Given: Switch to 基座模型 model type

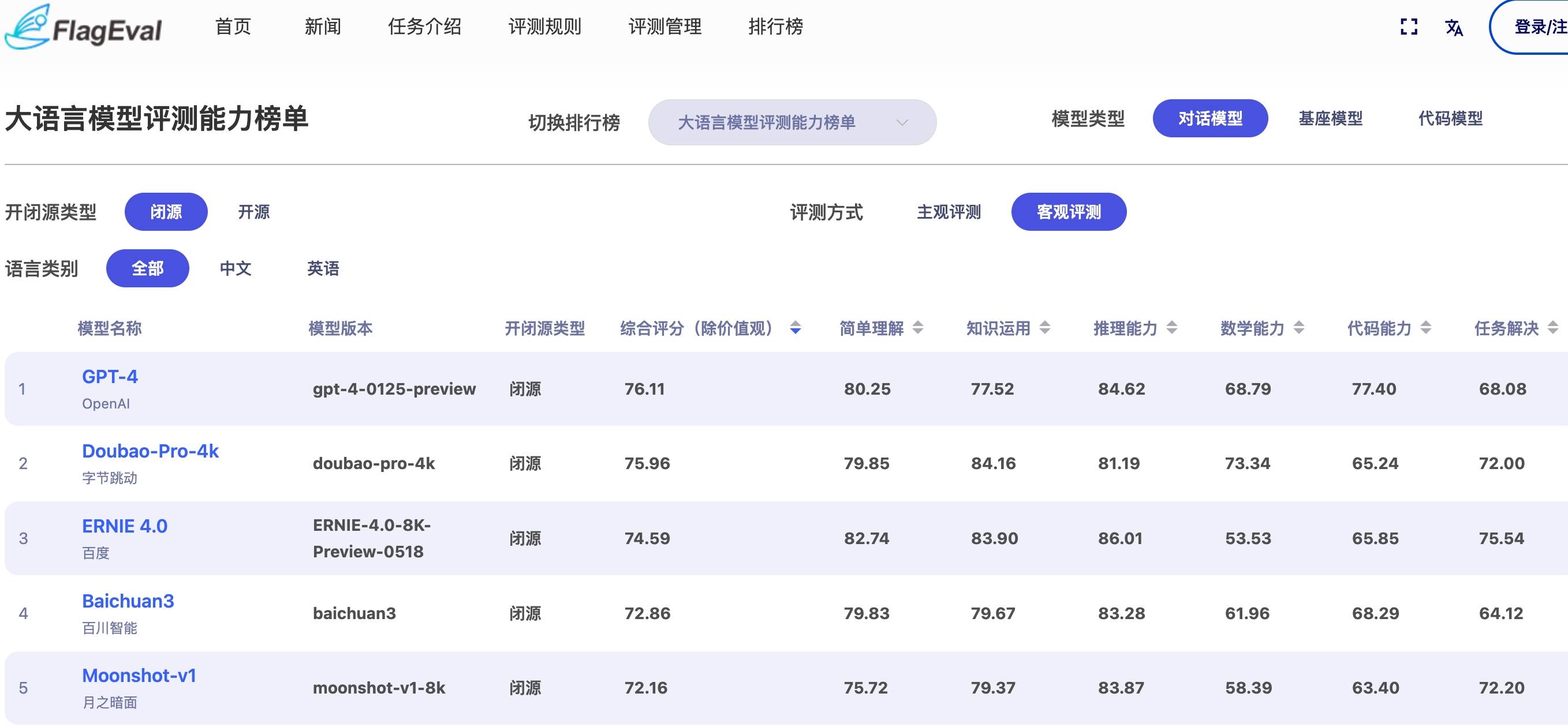Looking at the screenshot, I should tap(1331, 118).
